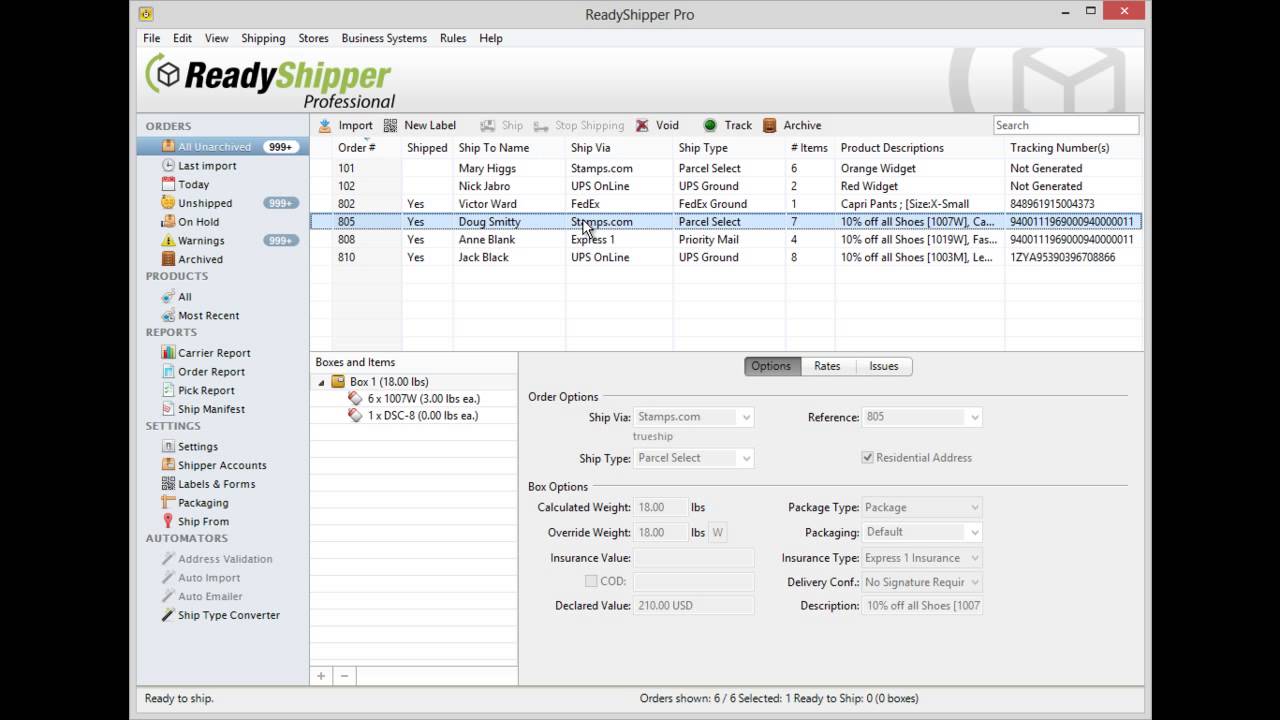Toggle the COD checkbox
Viewport: 1280px width, 720px height.
591,581
